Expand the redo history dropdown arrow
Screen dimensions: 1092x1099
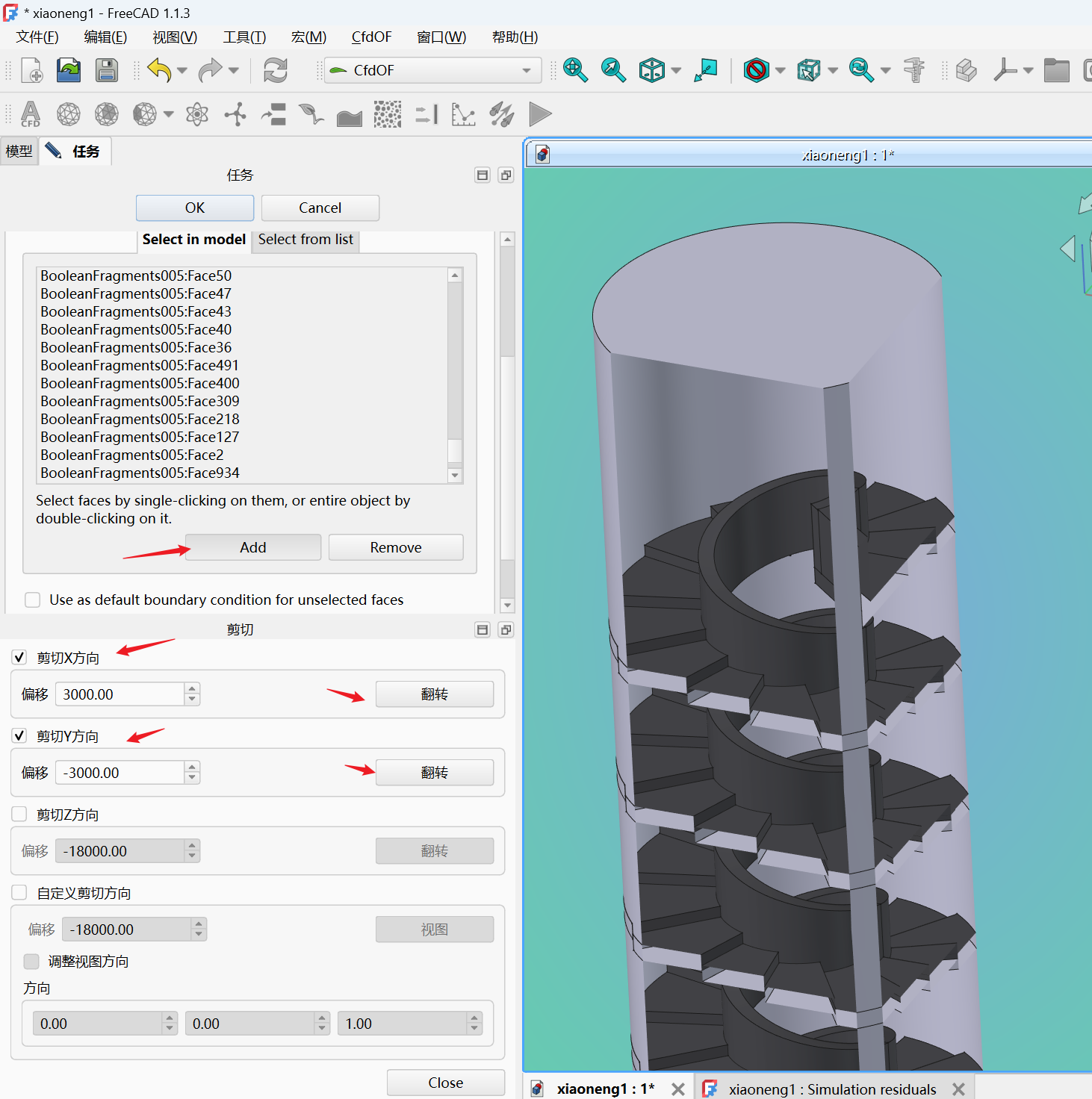(233, 70)
